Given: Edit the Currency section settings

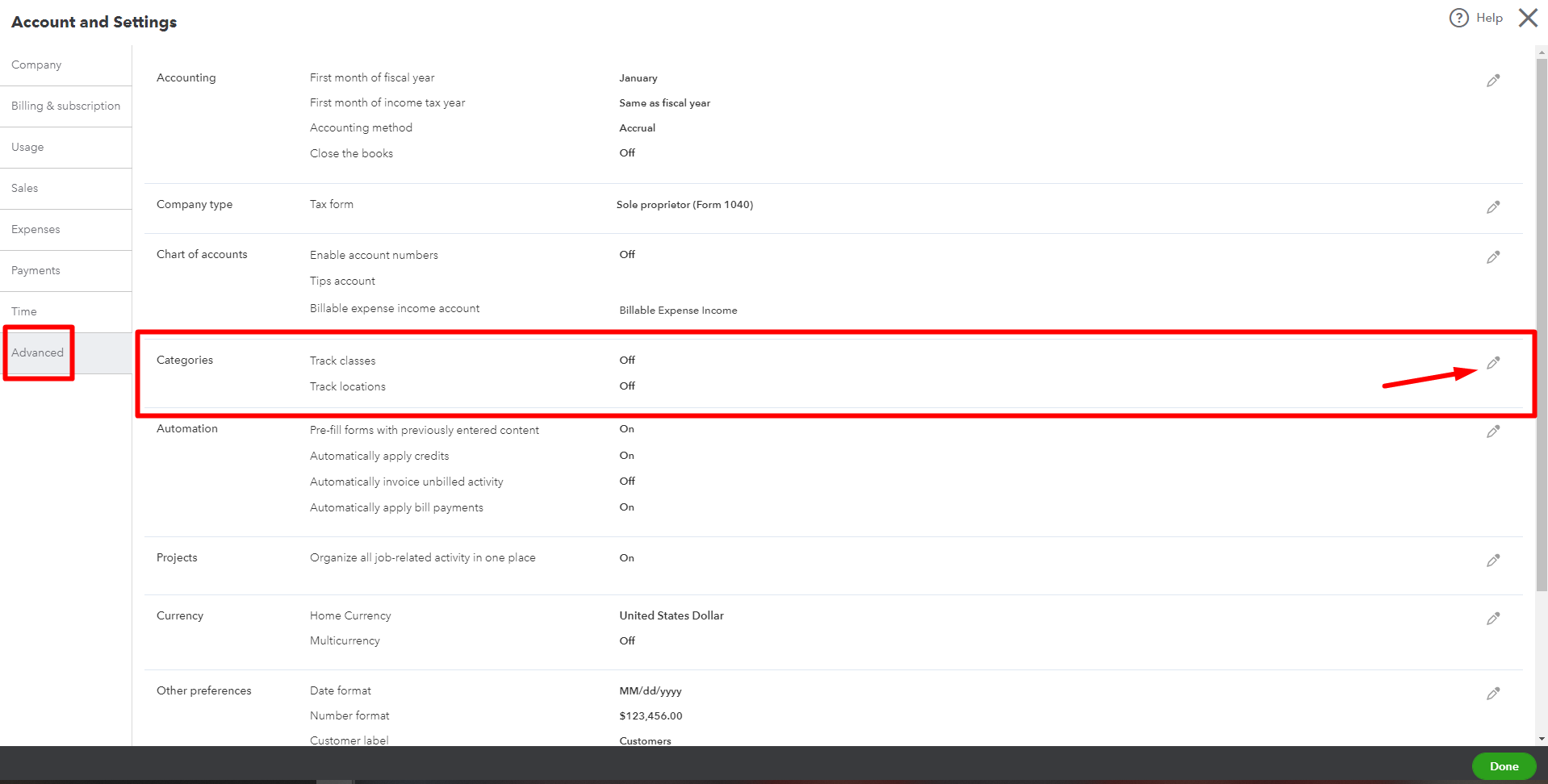Looking at the screenshot, I should (1492, 619).
